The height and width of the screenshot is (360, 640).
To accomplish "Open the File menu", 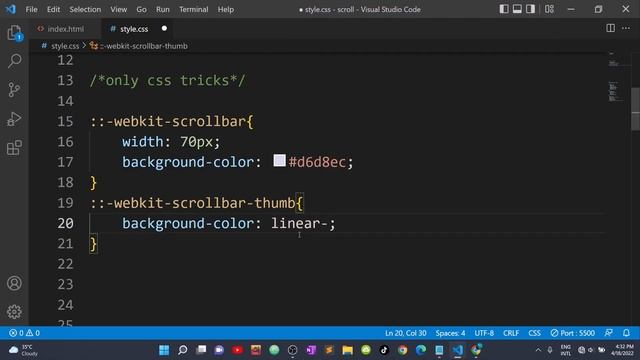I will (31, 9).
